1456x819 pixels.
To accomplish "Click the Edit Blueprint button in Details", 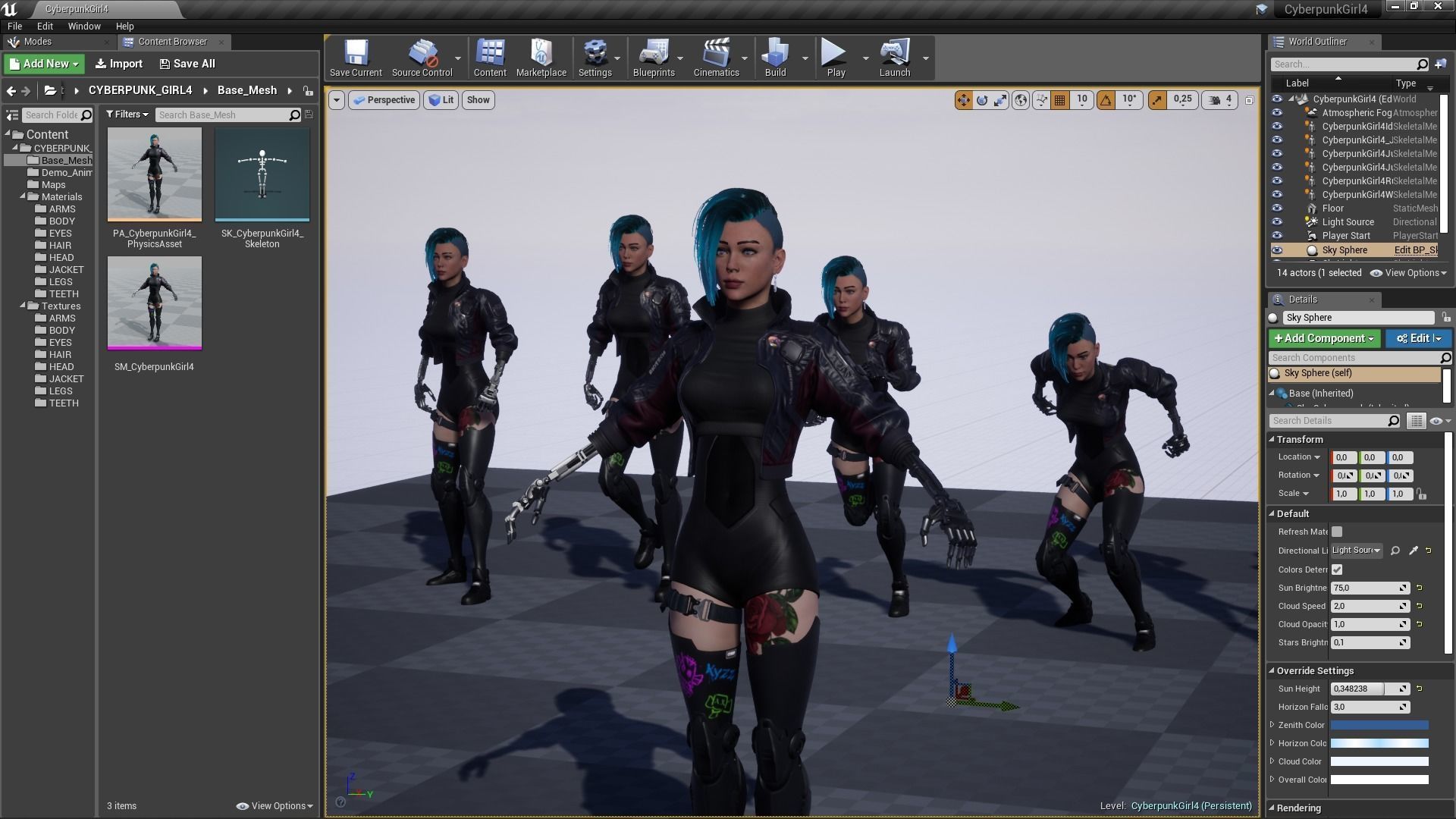I will [x=1418, y=338].
